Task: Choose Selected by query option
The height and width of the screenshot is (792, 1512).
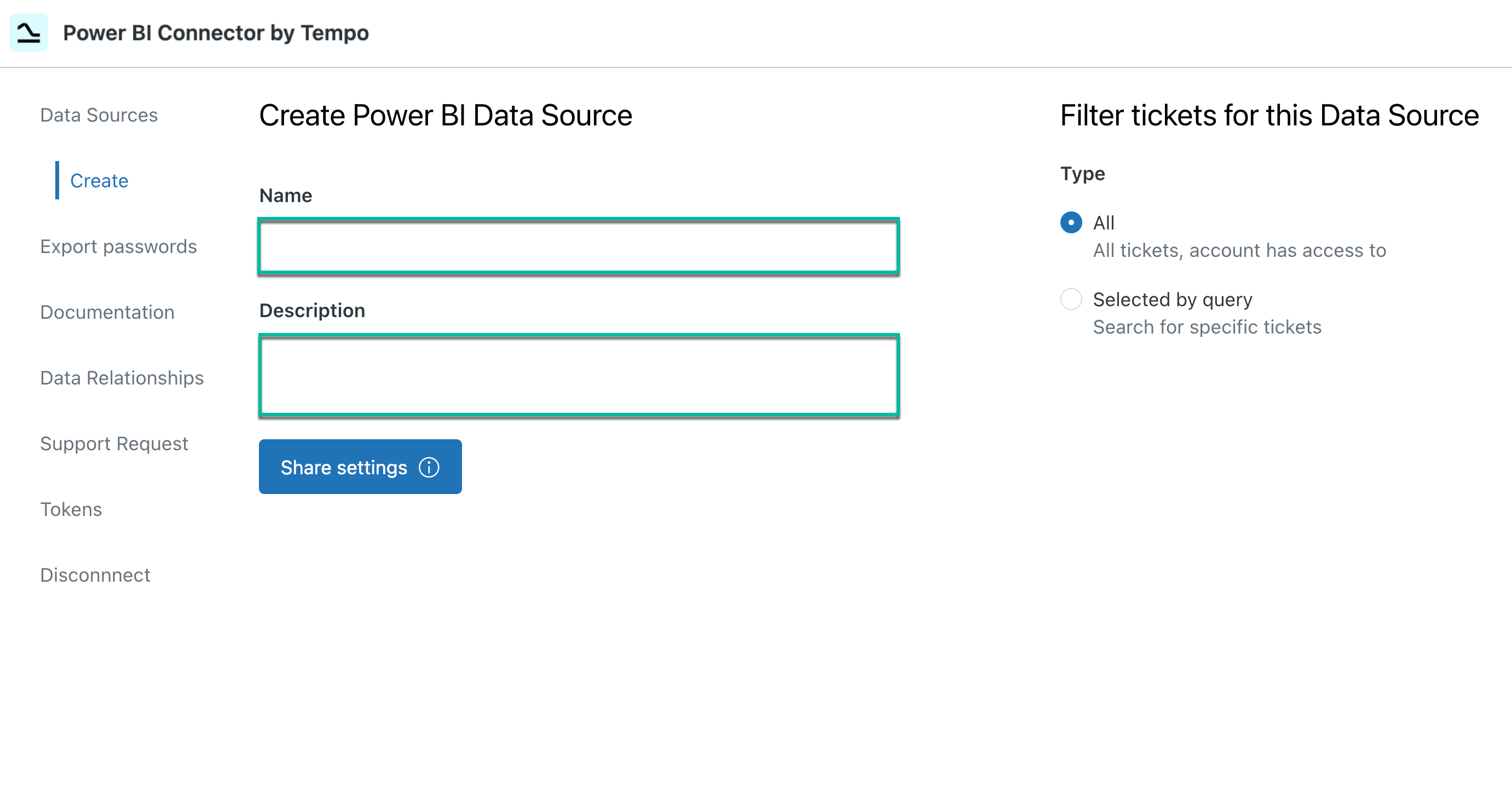Action: coord(1071,300)
